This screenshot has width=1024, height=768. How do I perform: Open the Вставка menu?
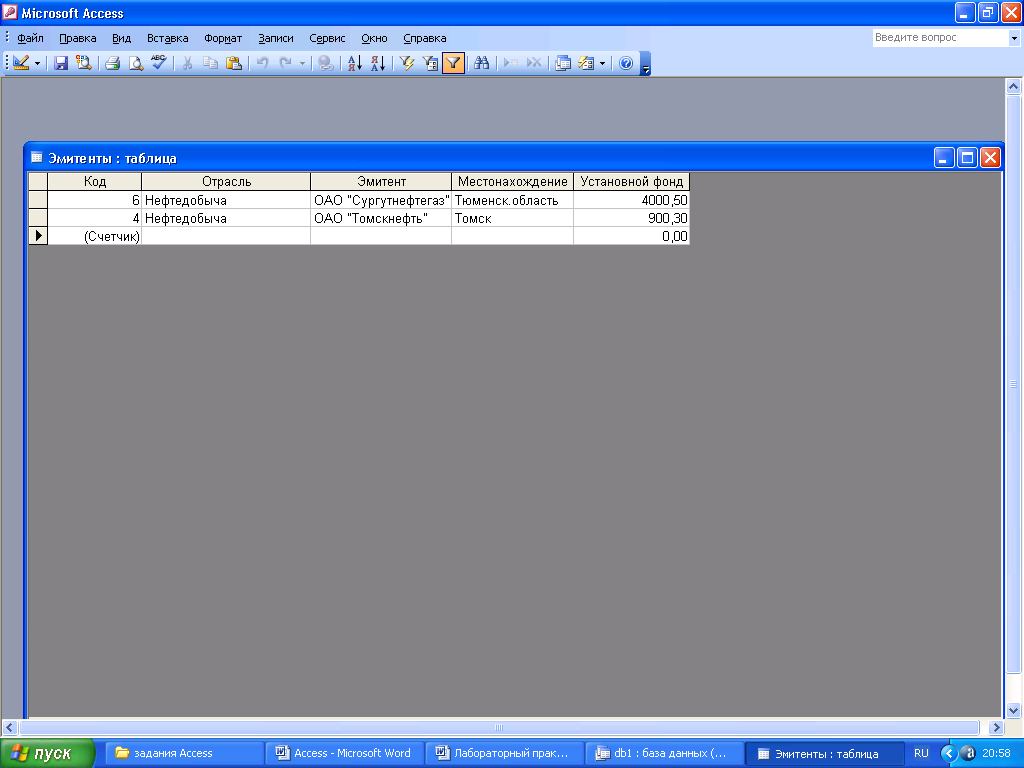click(167, 39)
